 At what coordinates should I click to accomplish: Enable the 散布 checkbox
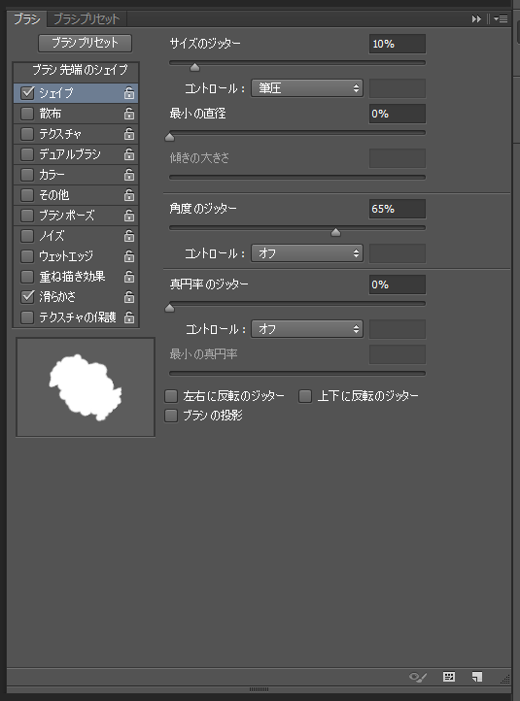pyautogui.click(x=27, y=114)
